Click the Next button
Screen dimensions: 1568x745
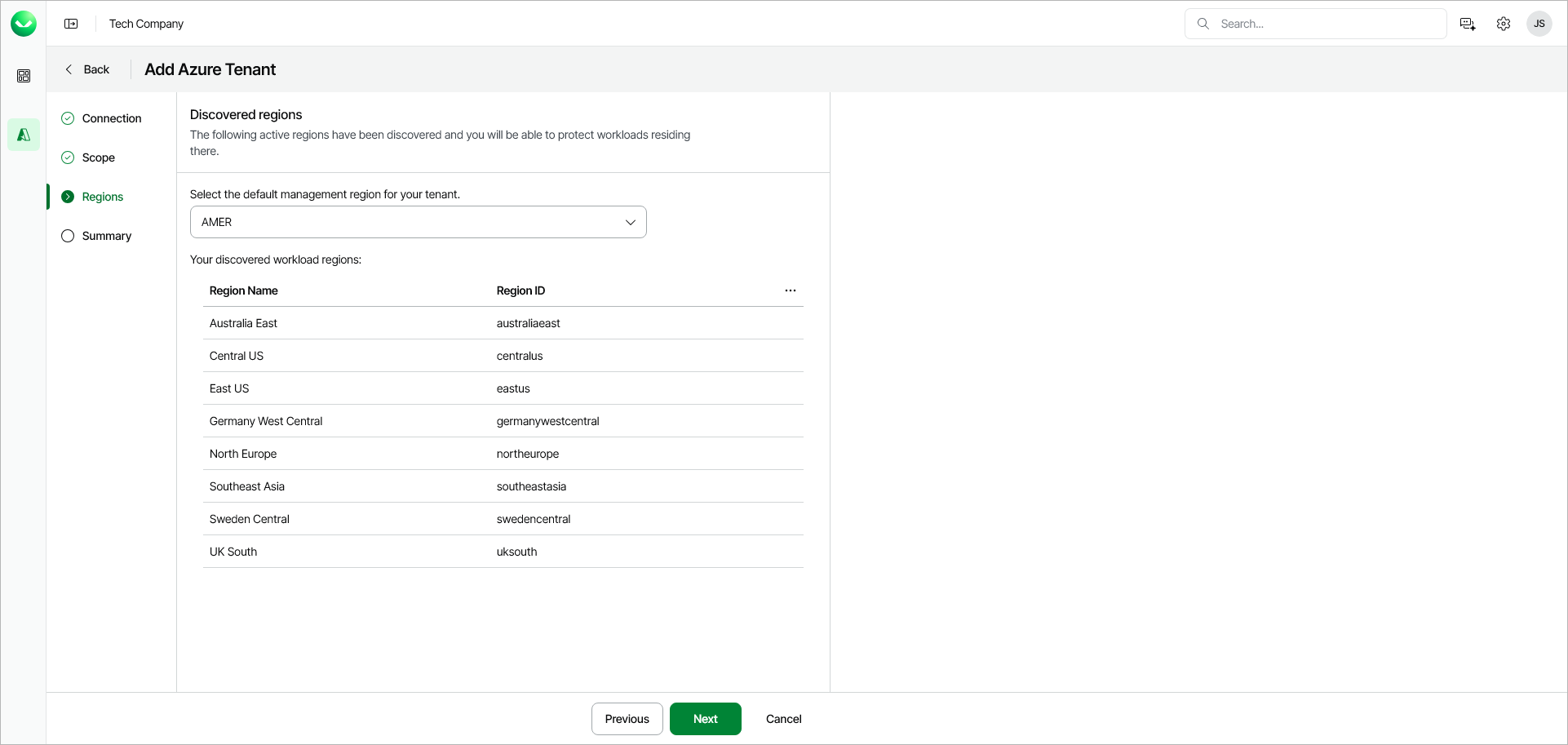(x=705, y=719)
